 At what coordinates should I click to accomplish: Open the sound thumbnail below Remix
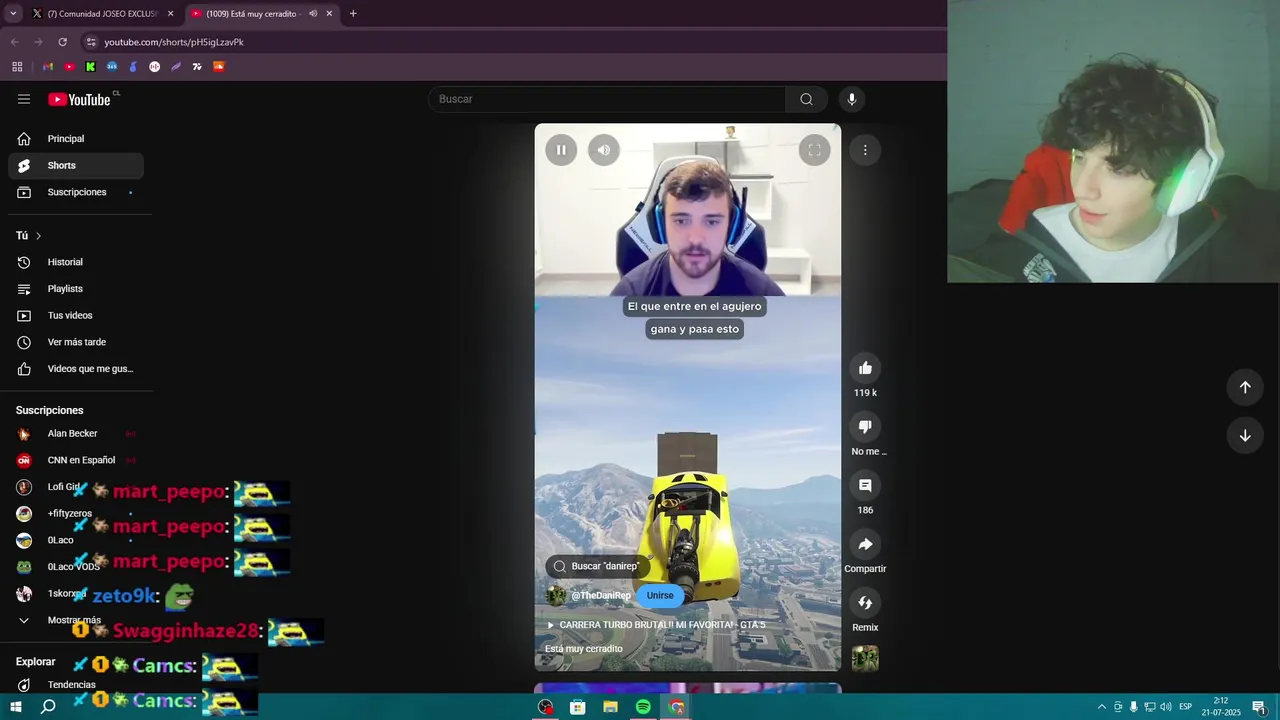click(865, 659)
